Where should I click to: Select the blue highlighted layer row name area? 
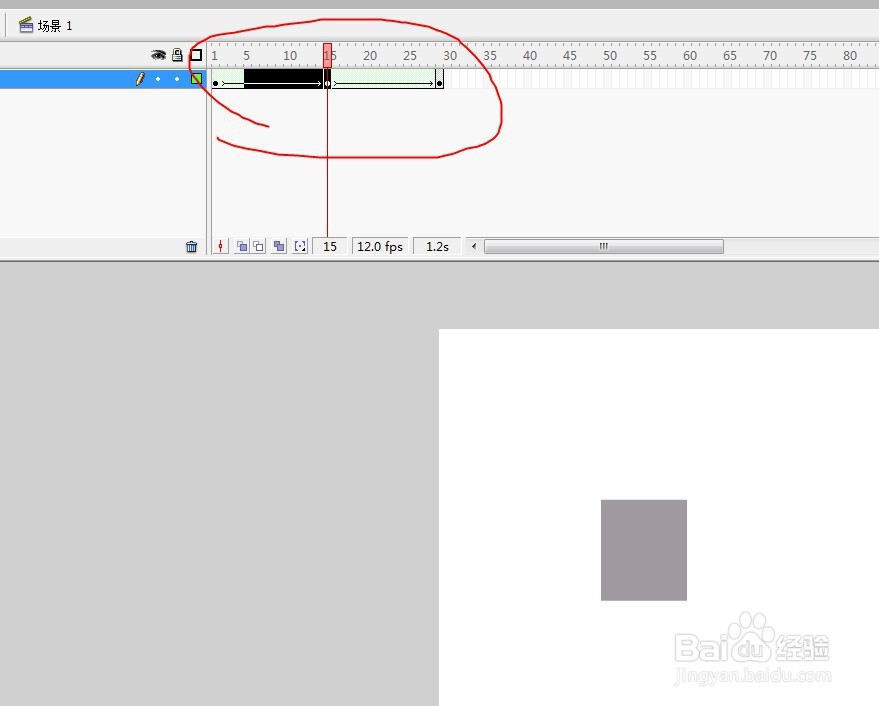point(66,79)
